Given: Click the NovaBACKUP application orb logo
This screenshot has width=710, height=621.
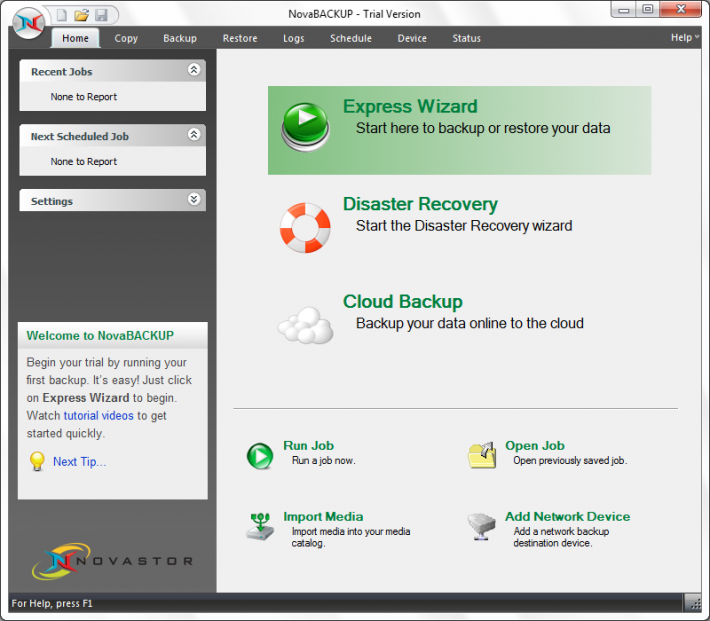Looking at the screenshot, I should (x=29, y=24).
